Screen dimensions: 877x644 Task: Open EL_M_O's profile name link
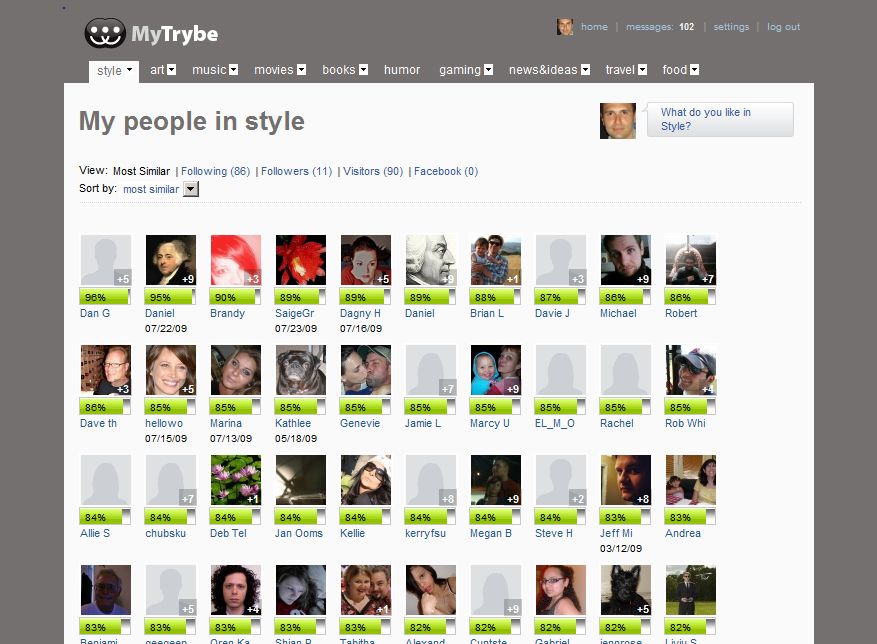[555, 424]
